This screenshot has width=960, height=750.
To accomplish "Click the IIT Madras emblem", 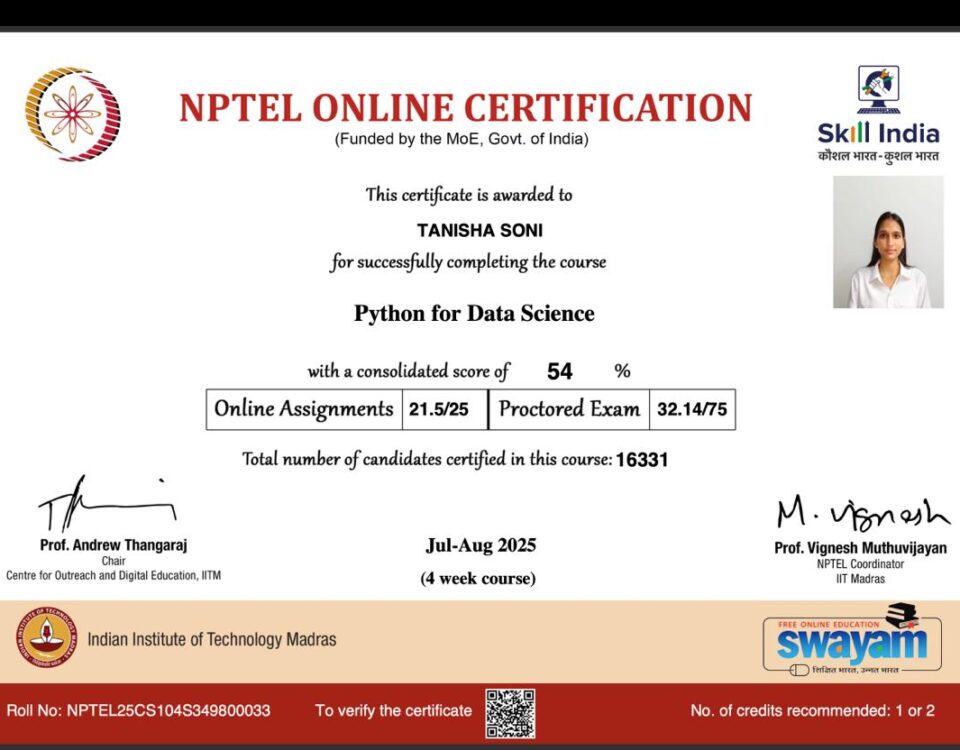I will 47,638.
